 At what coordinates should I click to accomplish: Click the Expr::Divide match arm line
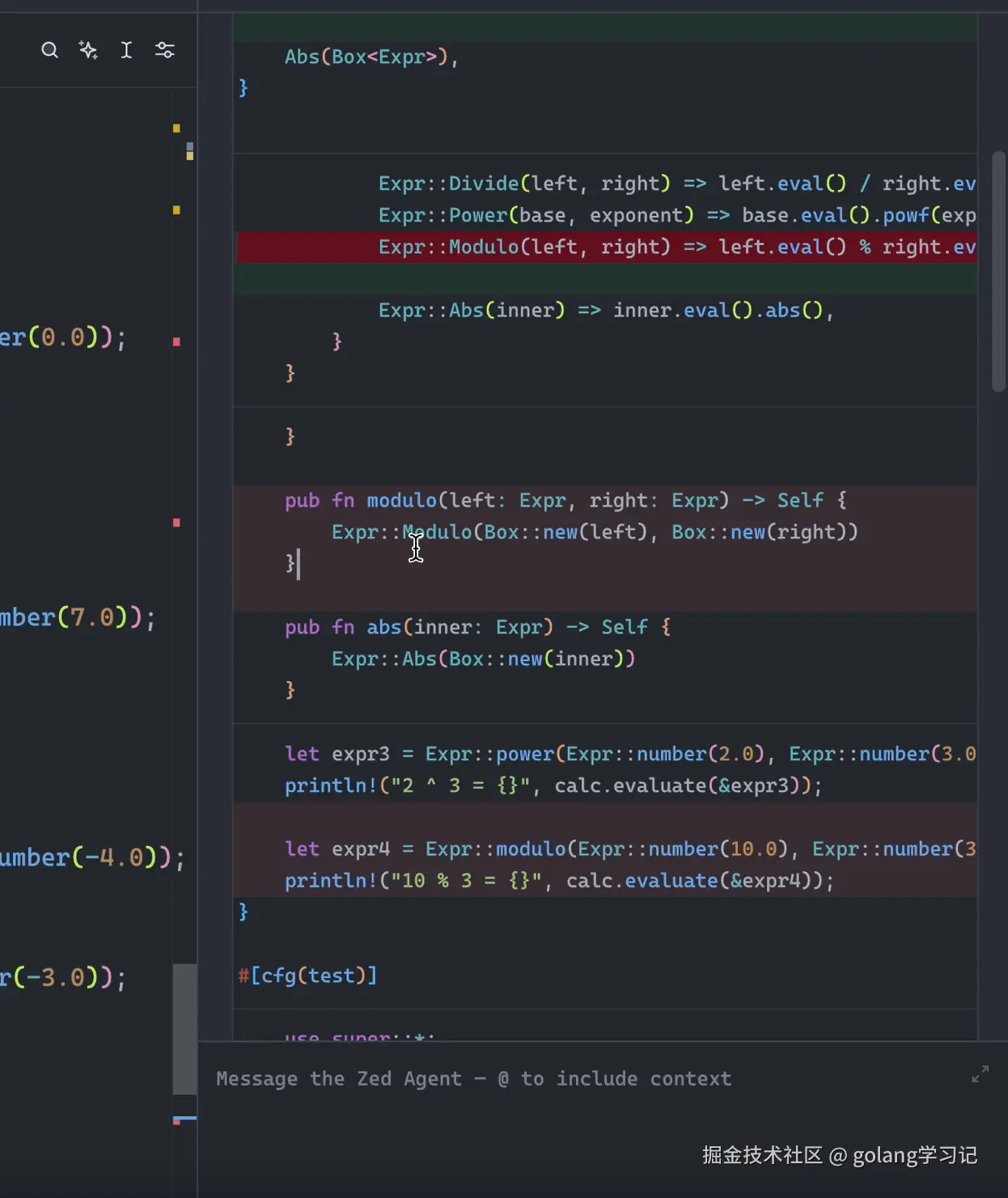tap(677, 184)
